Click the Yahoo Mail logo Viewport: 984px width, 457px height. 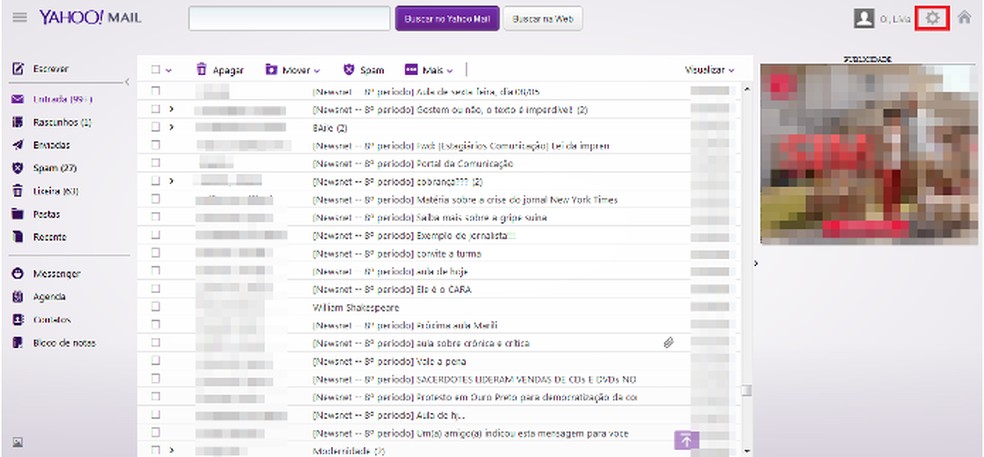[x=90, y=18]
